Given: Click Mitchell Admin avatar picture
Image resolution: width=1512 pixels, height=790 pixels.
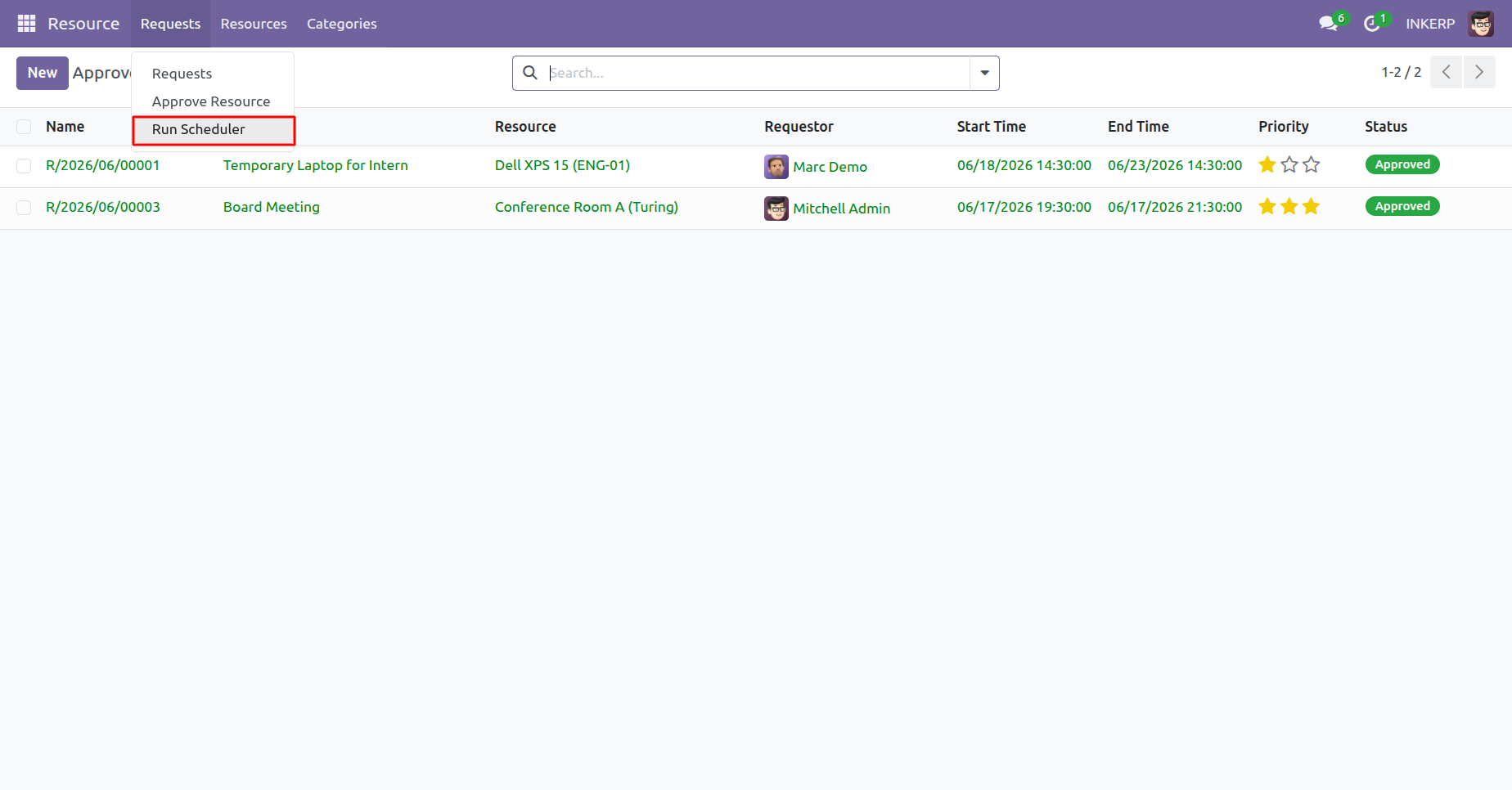Looking at the screenshot, I should coord(776,209).
